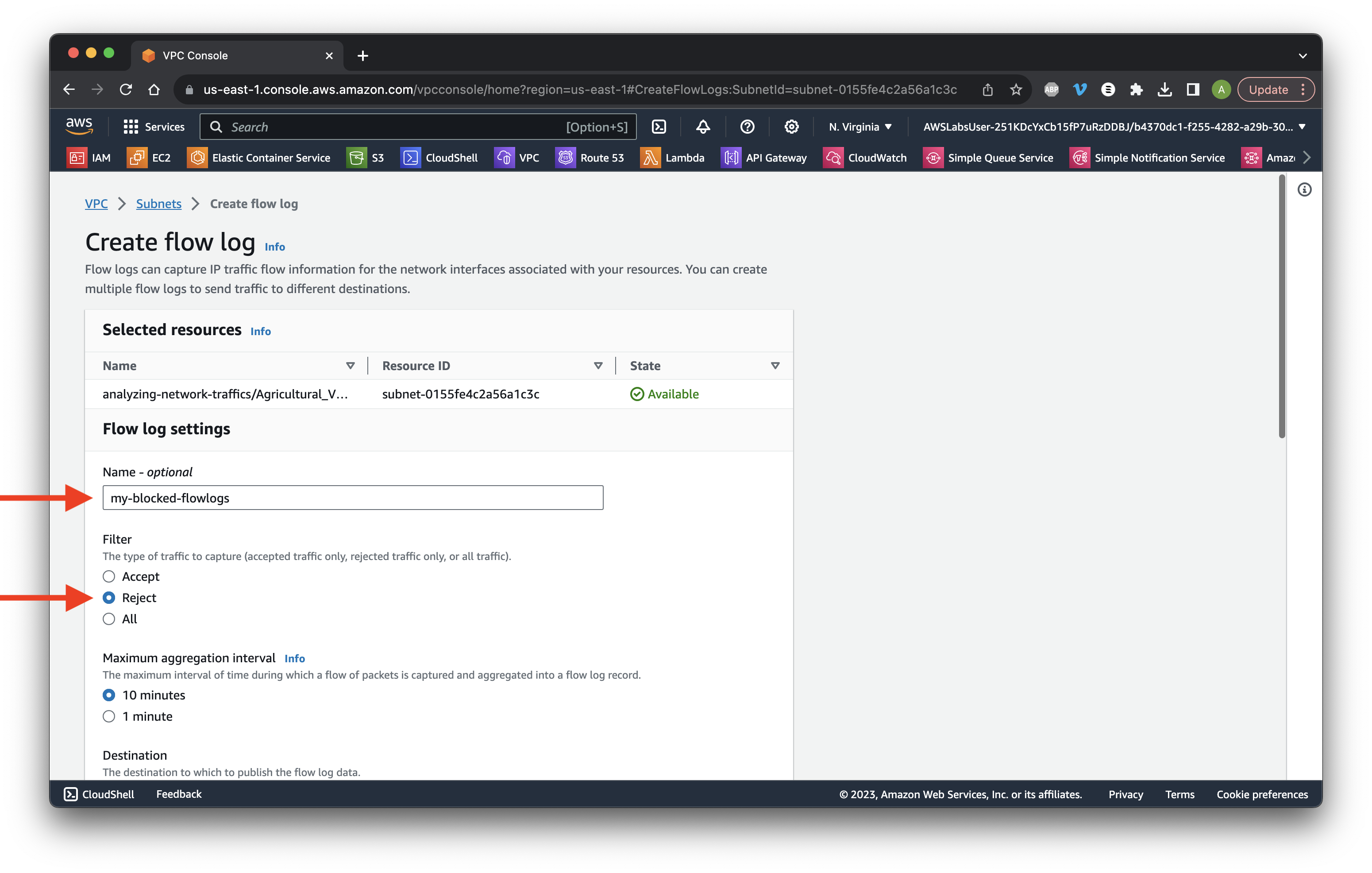Open Info link beside Create flow log

click(275, 247)
